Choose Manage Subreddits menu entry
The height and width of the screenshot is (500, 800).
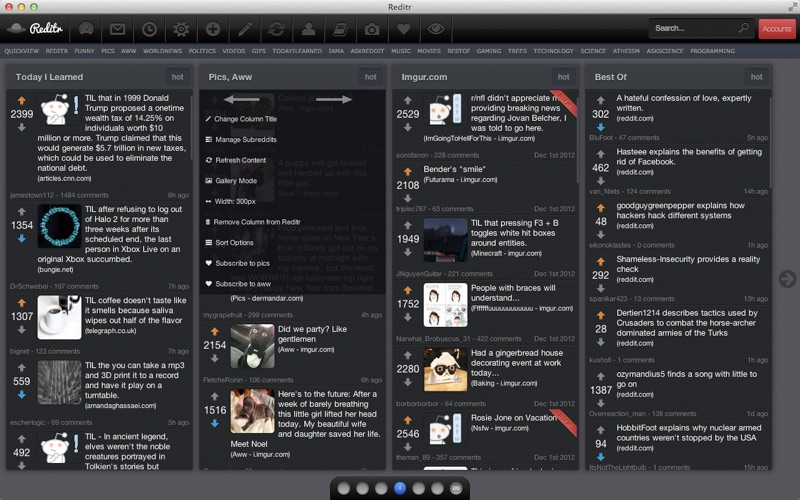point(241,139)
